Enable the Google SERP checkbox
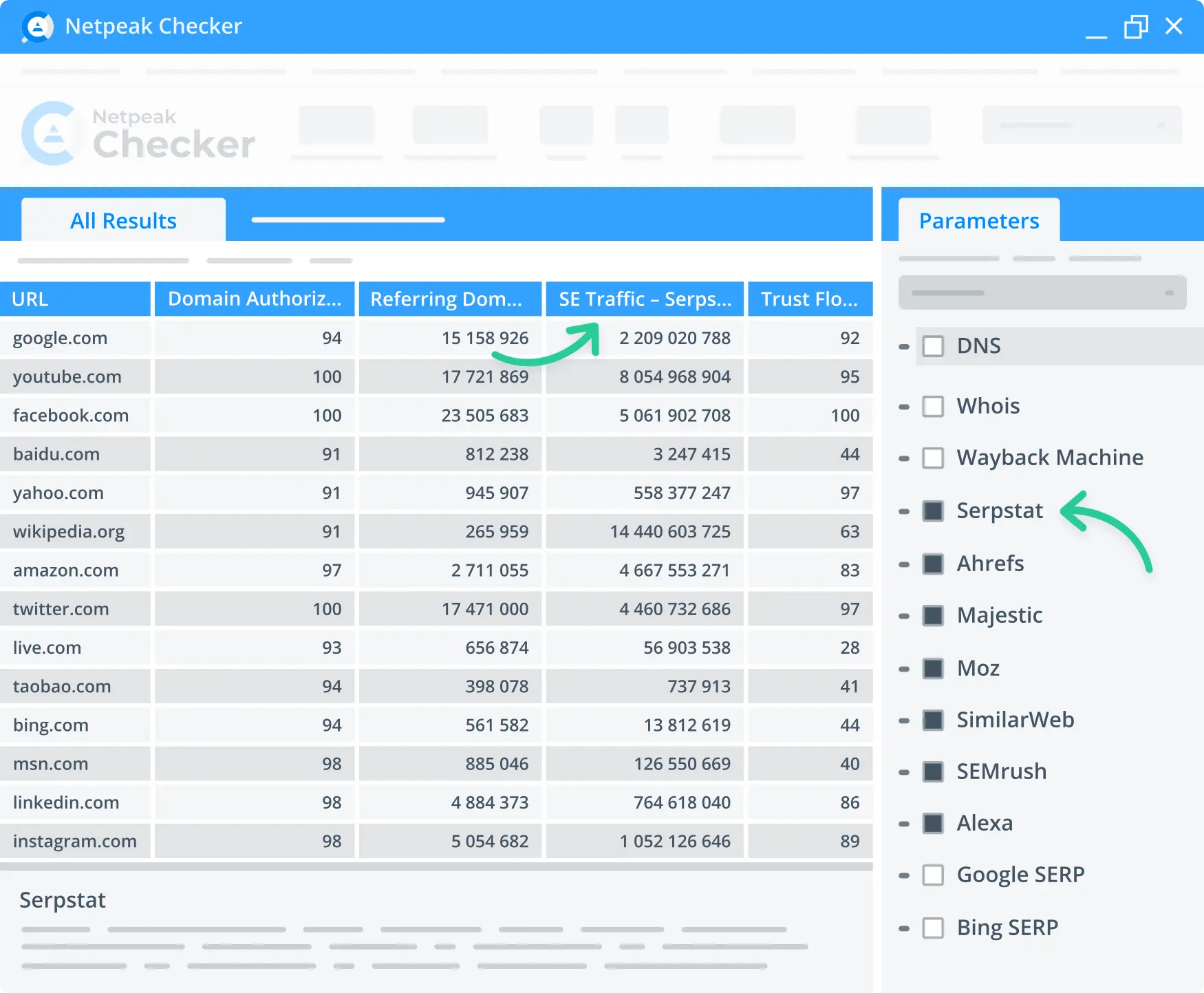Screen dimensions: 1204x993 pyautogui.click(x=933, y=875)
